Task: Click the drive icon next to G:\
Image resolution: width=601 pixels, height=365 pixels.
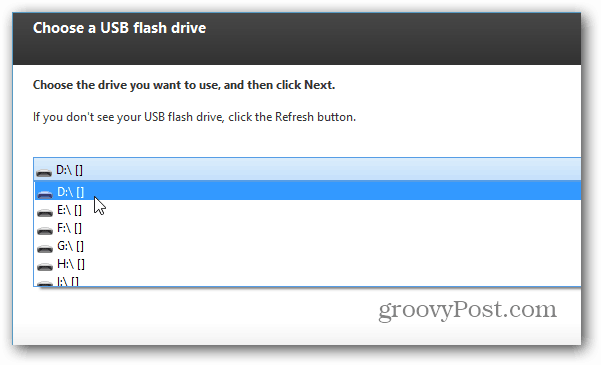Action: pyautogui.click(x=45, y=249)
